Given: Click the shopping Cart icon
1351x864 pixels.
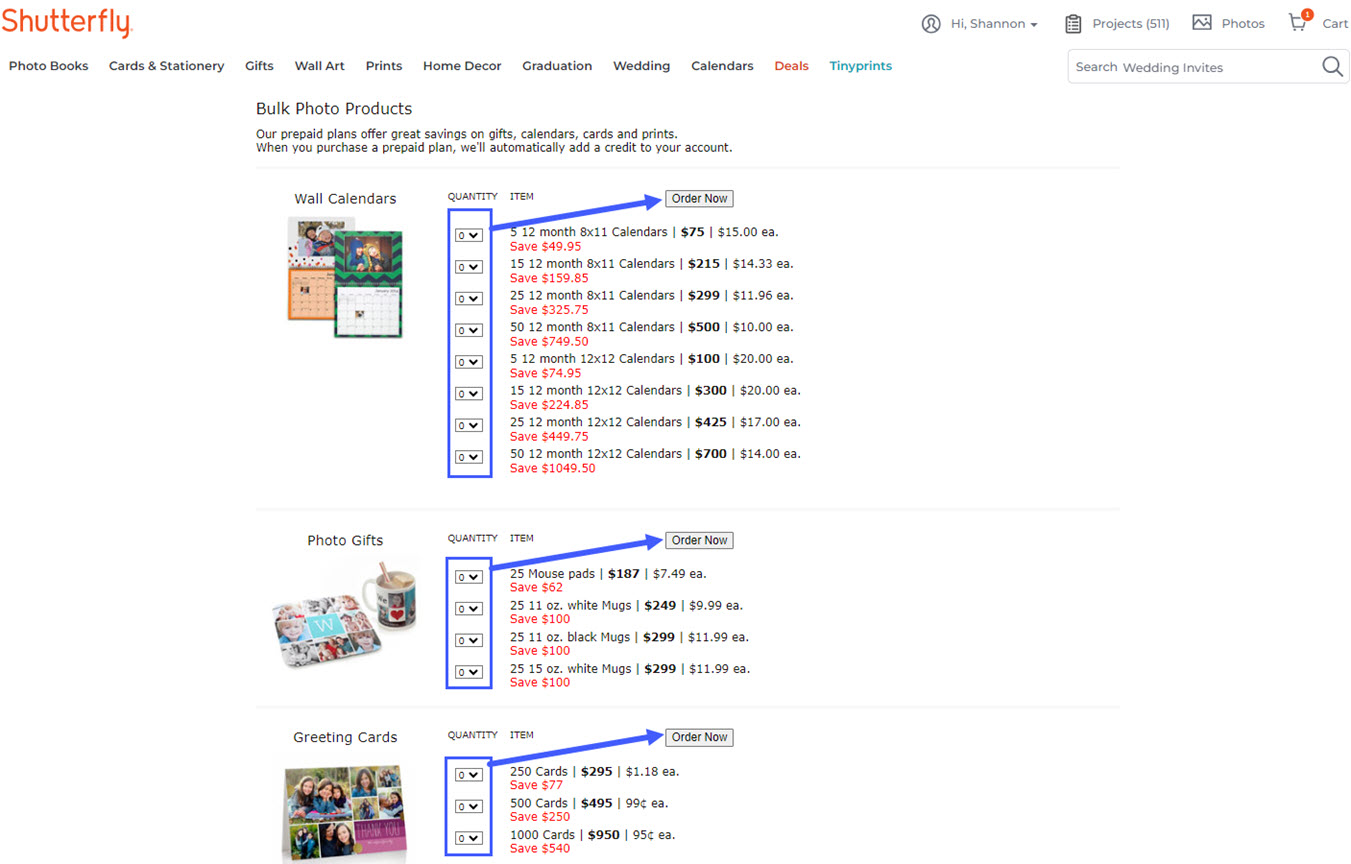Looking at the screenshot, I should 1297,23.
